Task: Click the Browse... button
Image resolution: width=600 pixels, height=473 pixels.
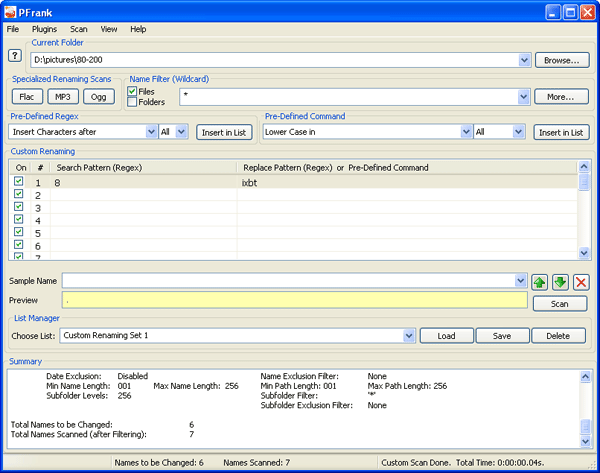Action: pyautogui.click(x=561, y=61)
